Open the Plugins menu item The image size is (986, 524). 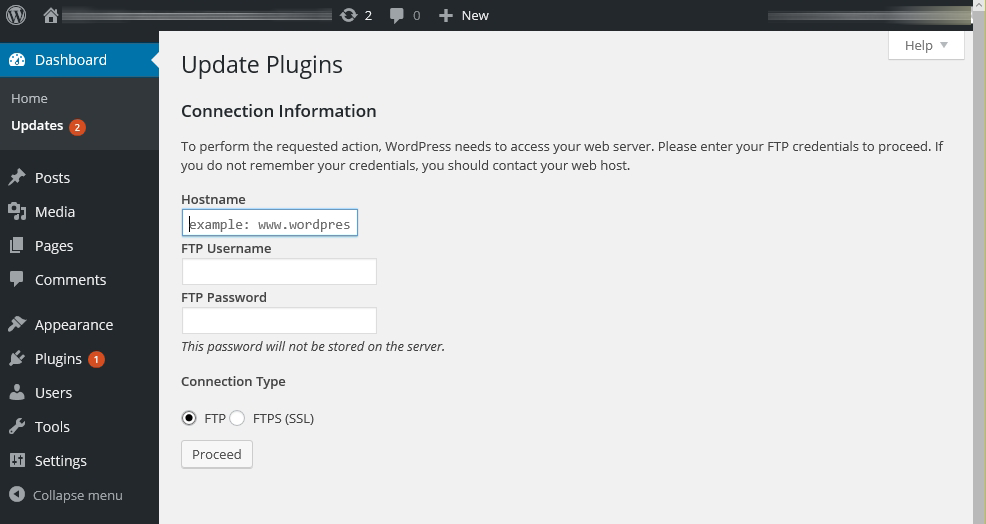pos(58,358)
